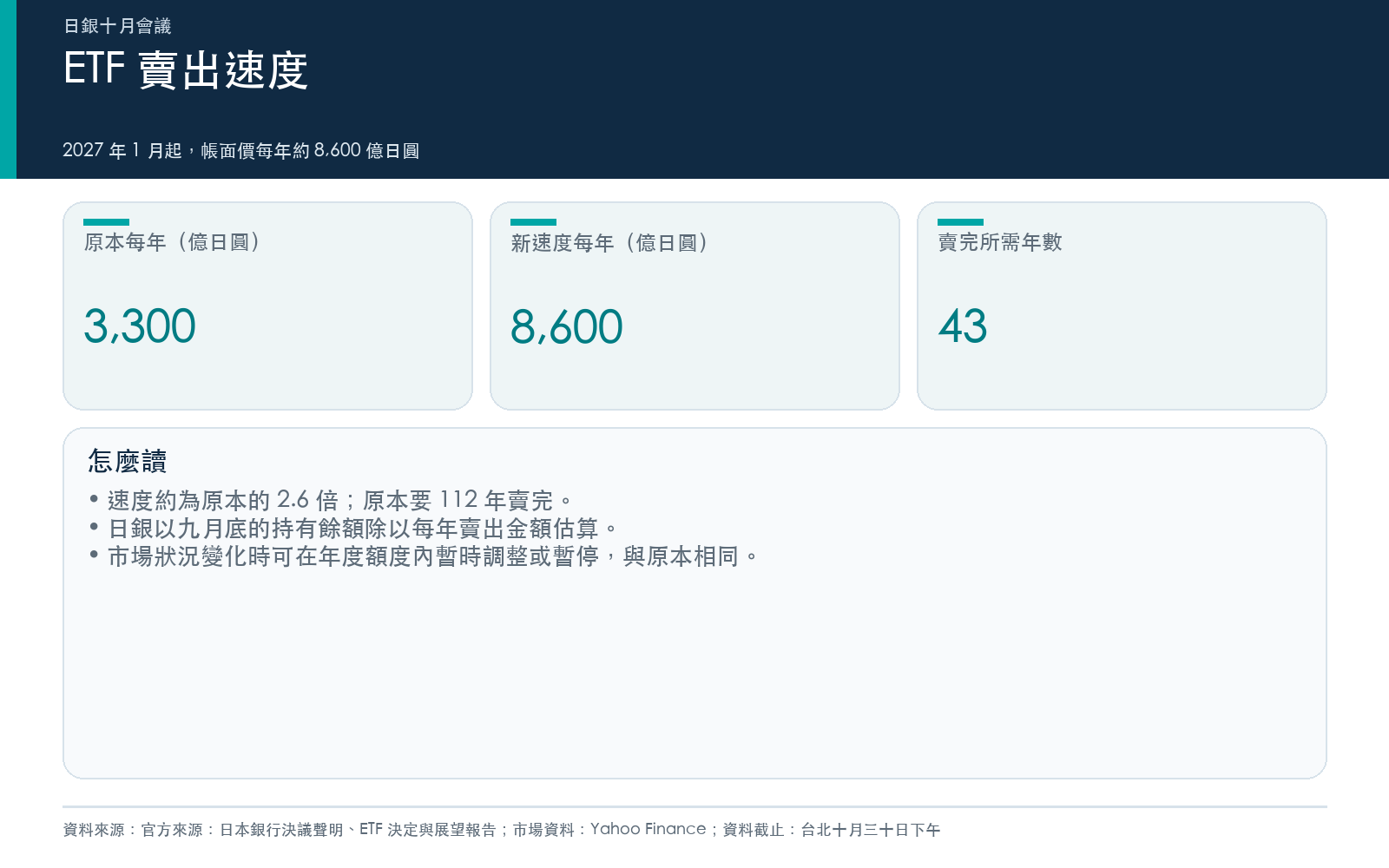Click the title "ETF 賣出速度"

[x=186, y=69]
